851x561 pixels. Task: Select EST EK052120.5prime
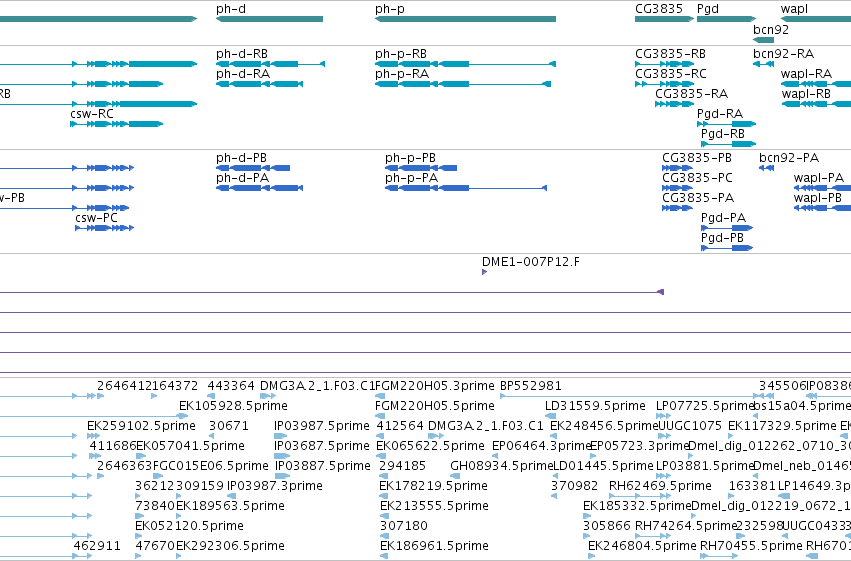(189, 526)
